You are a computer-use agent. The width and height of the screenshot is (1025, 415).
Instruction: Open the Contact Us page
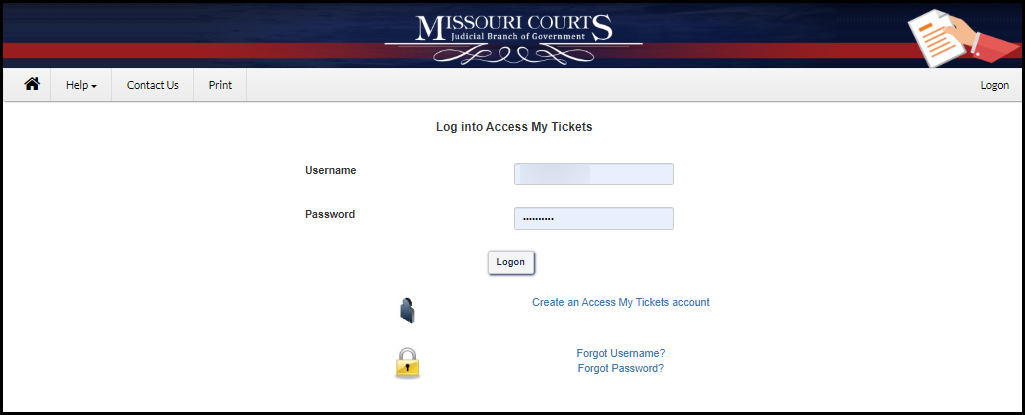tap(152, 85)
